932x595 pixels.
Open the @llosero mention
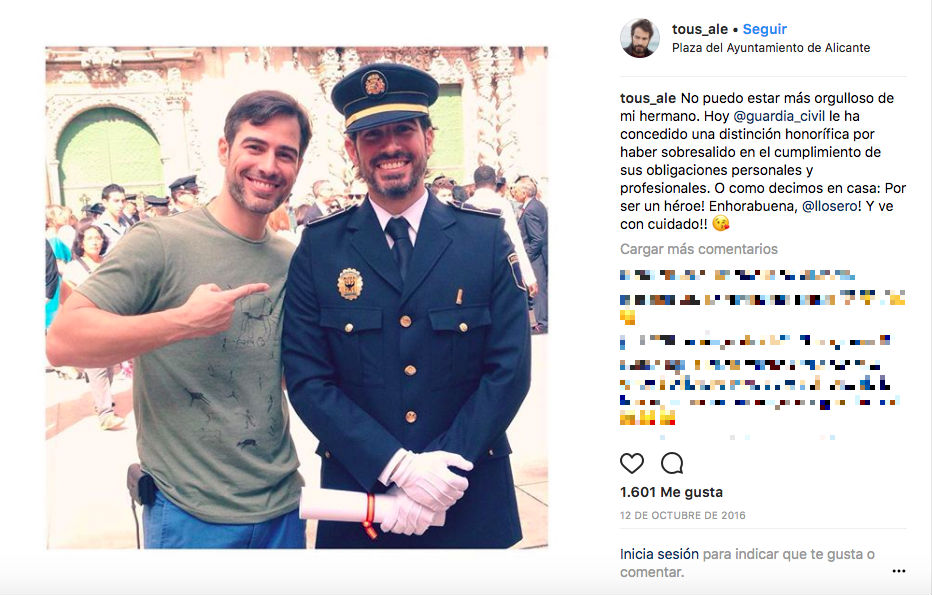point(830,206)
